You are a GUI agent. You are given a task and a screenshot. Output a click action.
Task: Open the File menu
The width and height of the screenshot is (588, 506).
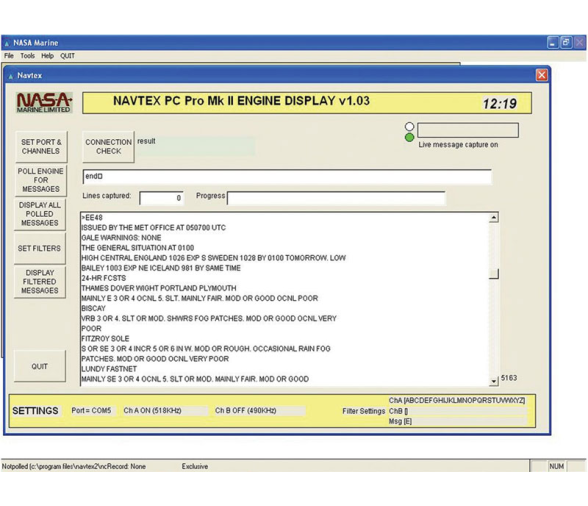click(9, 56)
